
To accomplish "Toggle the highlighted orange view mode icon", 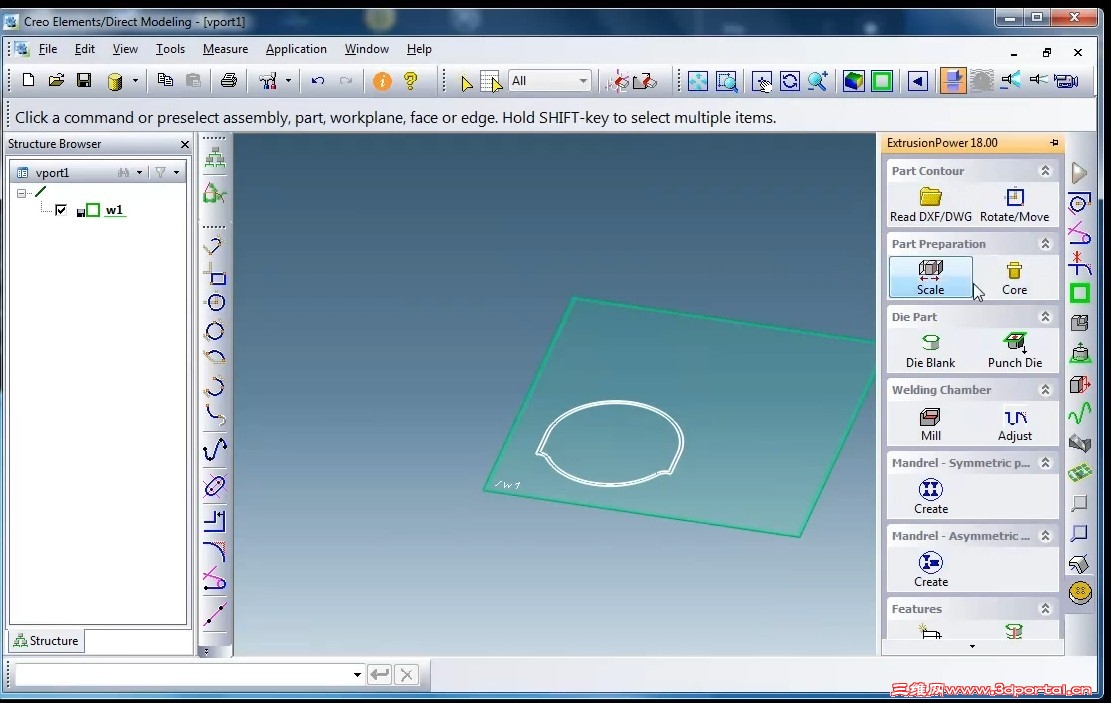I will pos(952,81).
